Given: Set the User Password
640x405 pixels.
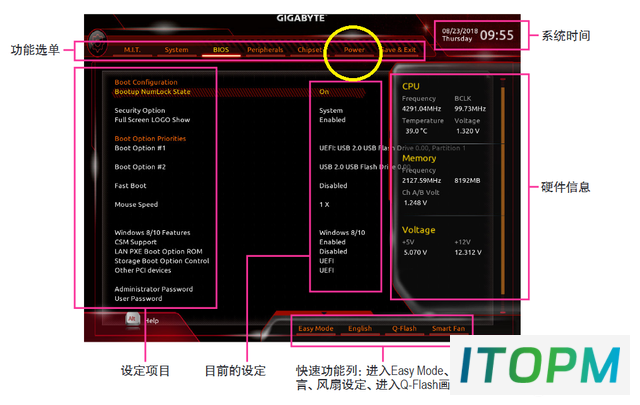Looking at the screenshot, I should 138,298.
